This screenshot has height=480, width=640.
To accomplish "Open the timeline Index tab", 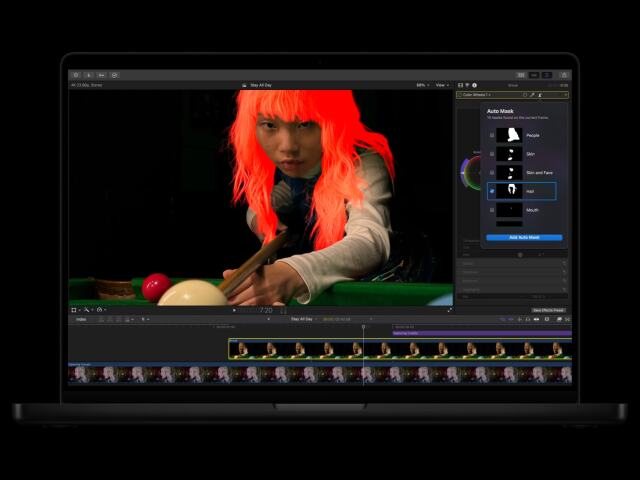I will (x=81, y=319).
